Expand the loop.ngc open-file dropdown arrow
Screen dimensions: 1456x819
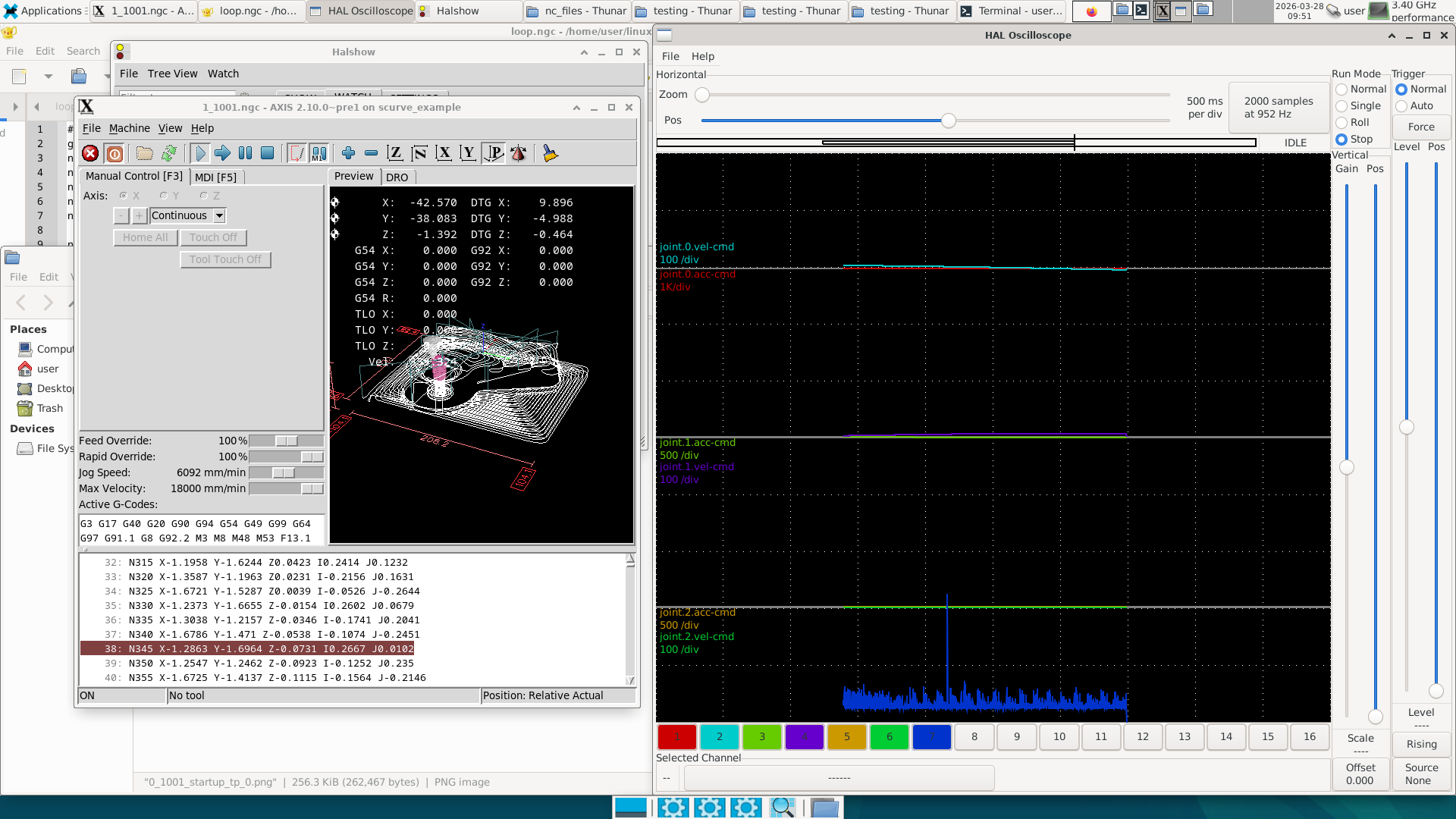[105, 77]
